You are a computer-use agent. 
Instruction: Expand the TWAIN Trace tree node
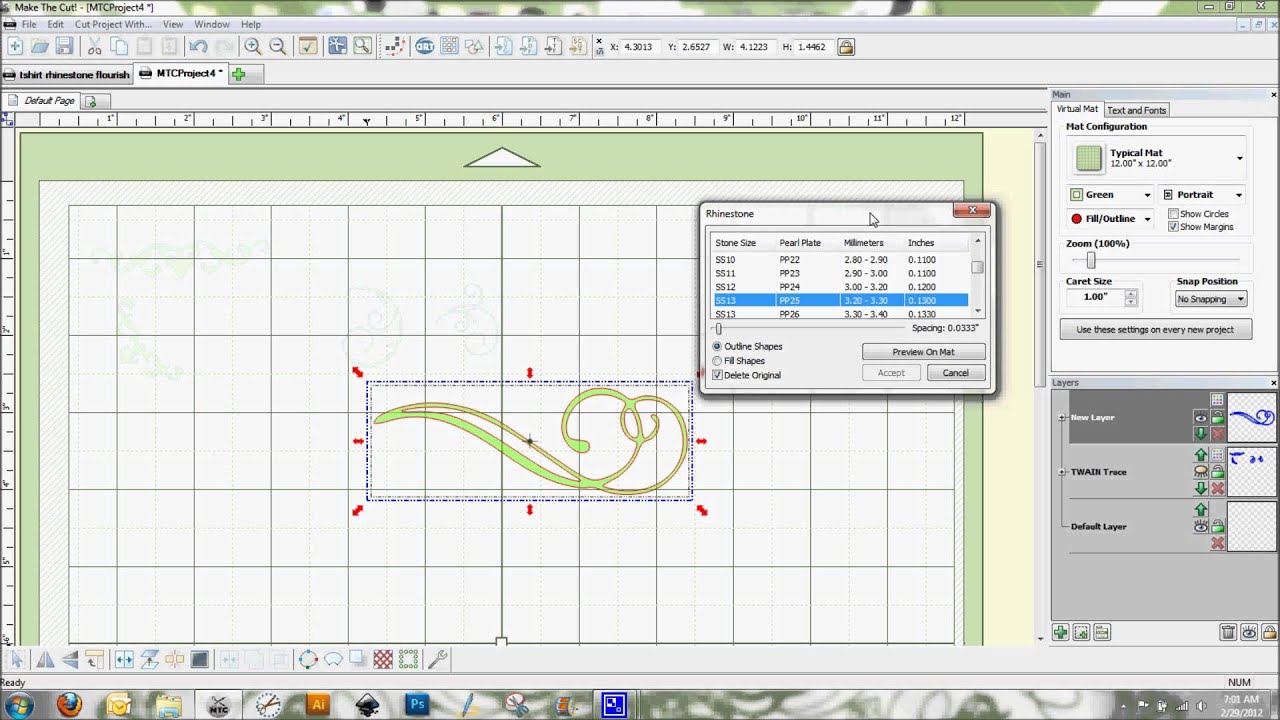1061,472
